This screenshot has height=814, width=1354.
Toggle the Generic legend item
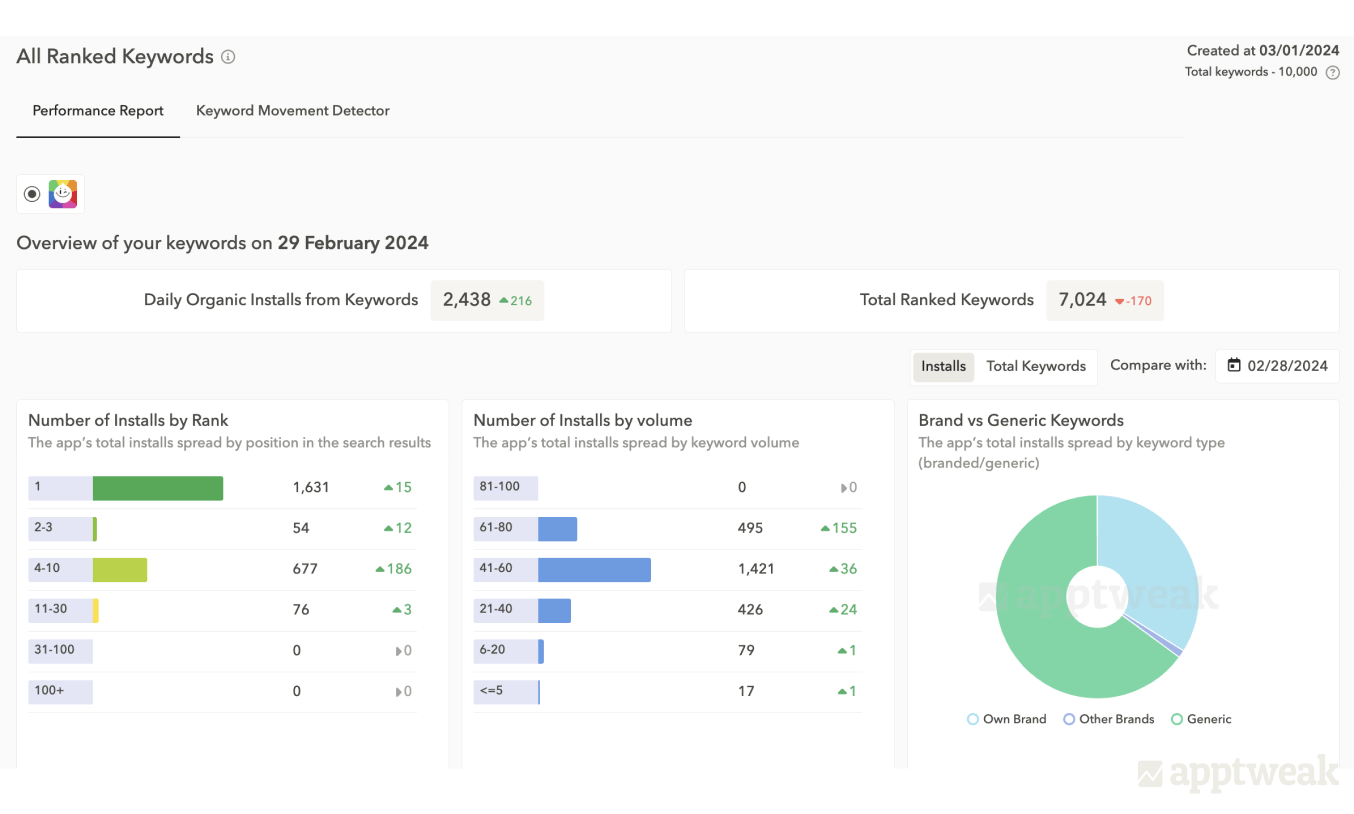pos(1200,719)
